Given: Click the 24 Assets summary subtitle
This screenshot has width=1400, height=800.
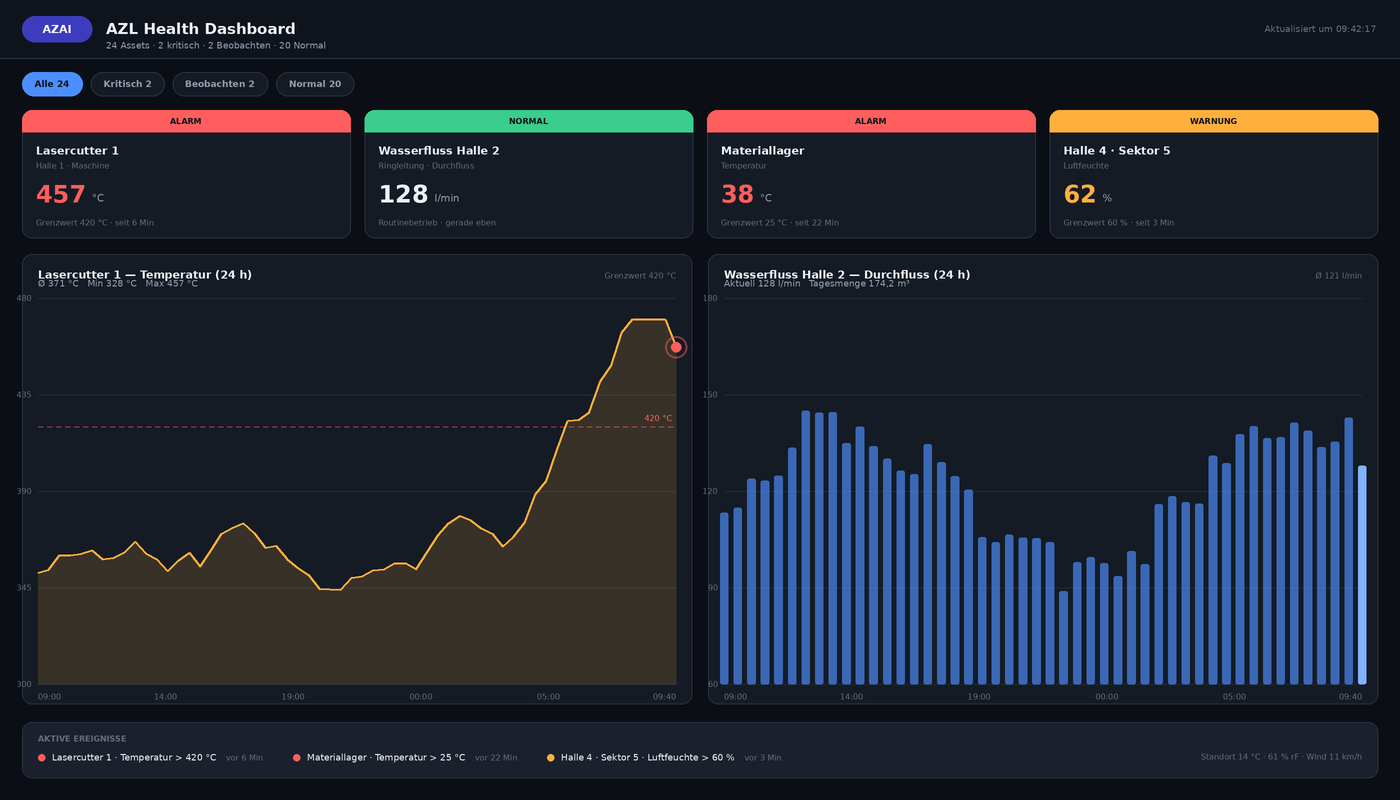Looking at the screenshot, I should coord(216,46).
